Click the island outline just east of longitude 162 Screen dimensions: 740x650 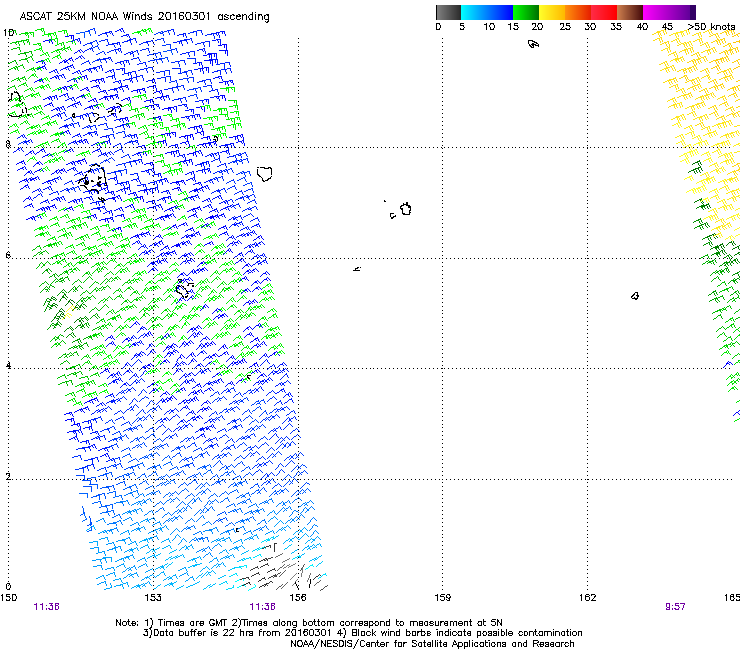(x=635, y=296)
